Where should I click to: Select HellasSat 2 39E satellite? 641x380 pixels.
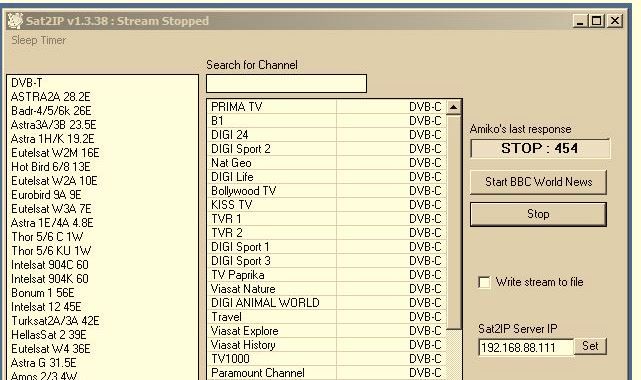click(x=103, y=335)
